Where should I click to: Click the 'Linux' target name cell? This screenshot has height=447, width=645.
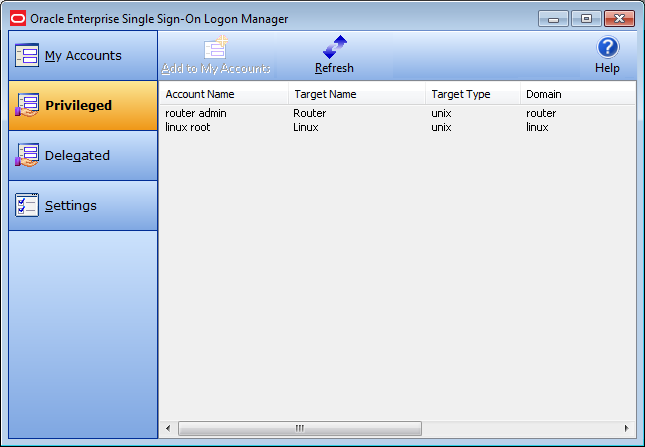pos(306,127)
